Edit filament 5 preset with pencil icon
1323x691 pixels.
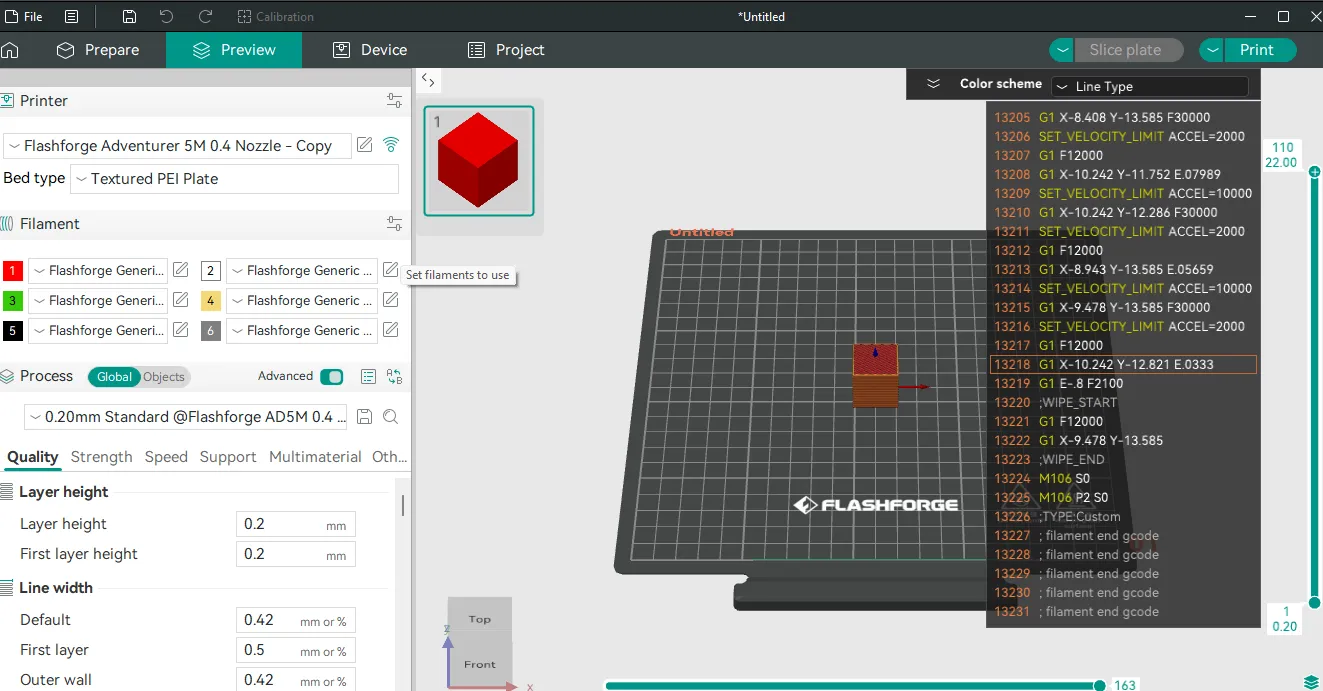181,330
